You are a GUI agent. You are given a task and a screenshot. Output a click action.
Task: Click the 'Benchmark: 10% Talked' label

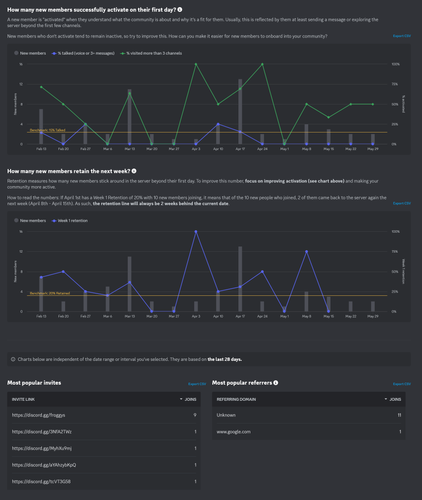click(x=48, y=130)
